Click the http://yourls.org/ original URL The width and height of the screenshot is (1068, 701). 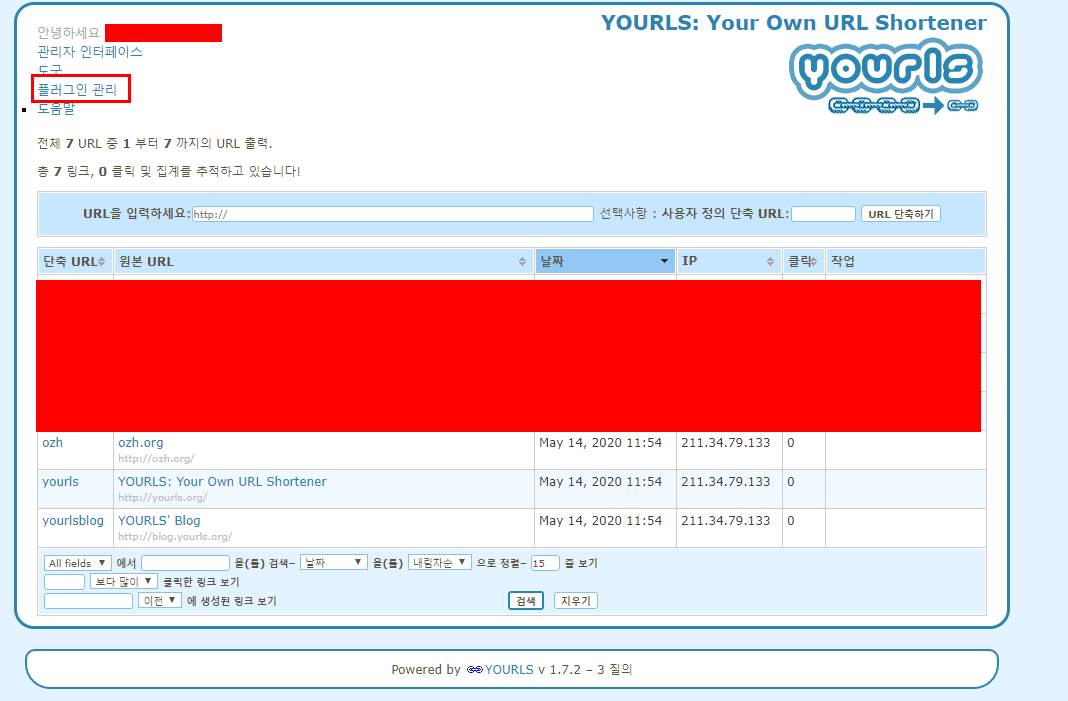pyautogui.click(x=162, y=498)
